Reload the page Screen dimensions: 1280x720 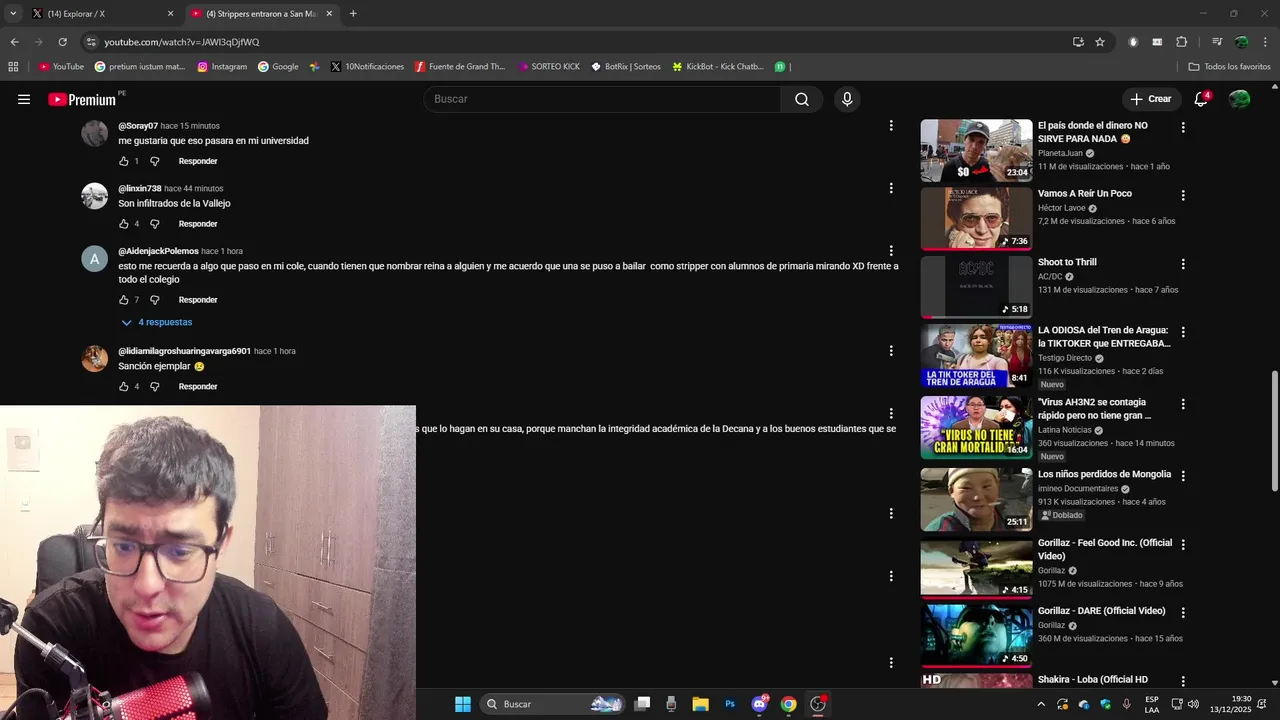point(62,42)
